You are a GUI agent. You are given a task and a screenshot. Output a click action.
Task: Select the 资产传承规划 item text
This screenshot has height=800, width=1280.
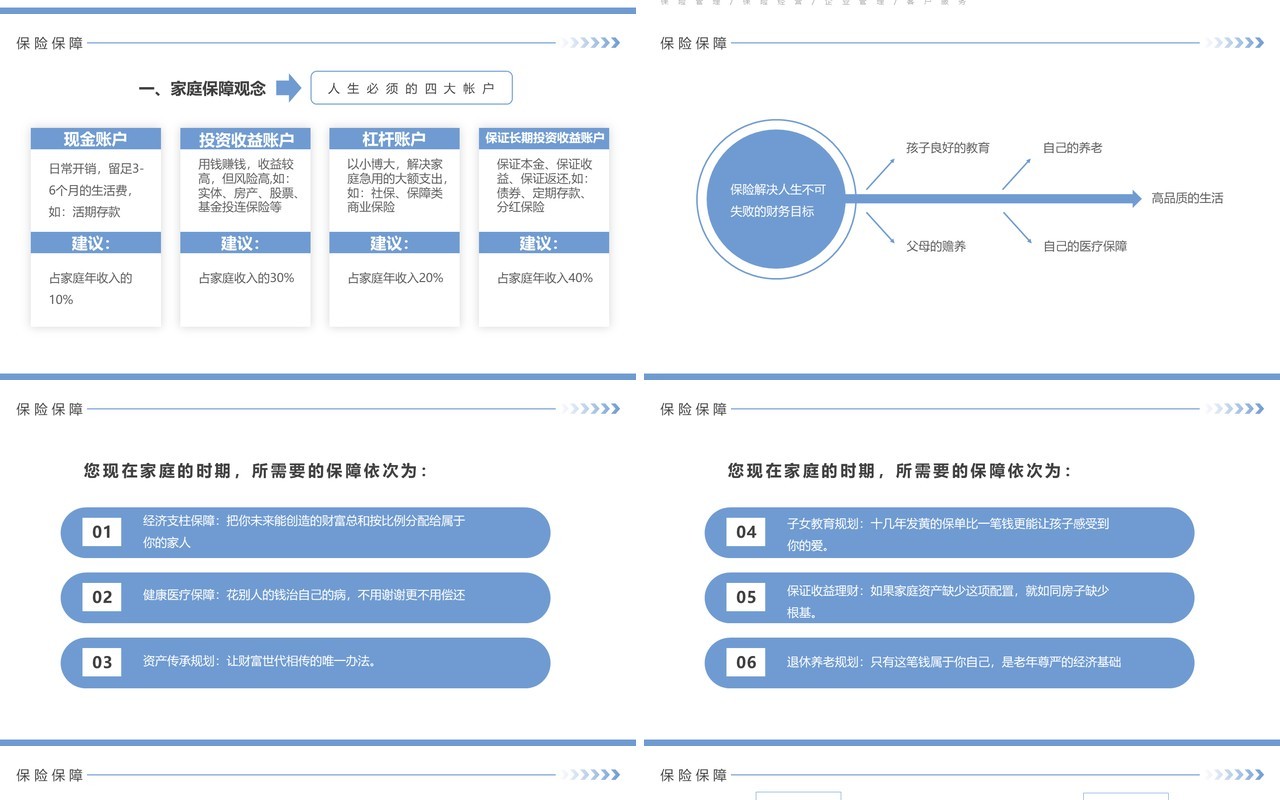[x=260, y=661]
